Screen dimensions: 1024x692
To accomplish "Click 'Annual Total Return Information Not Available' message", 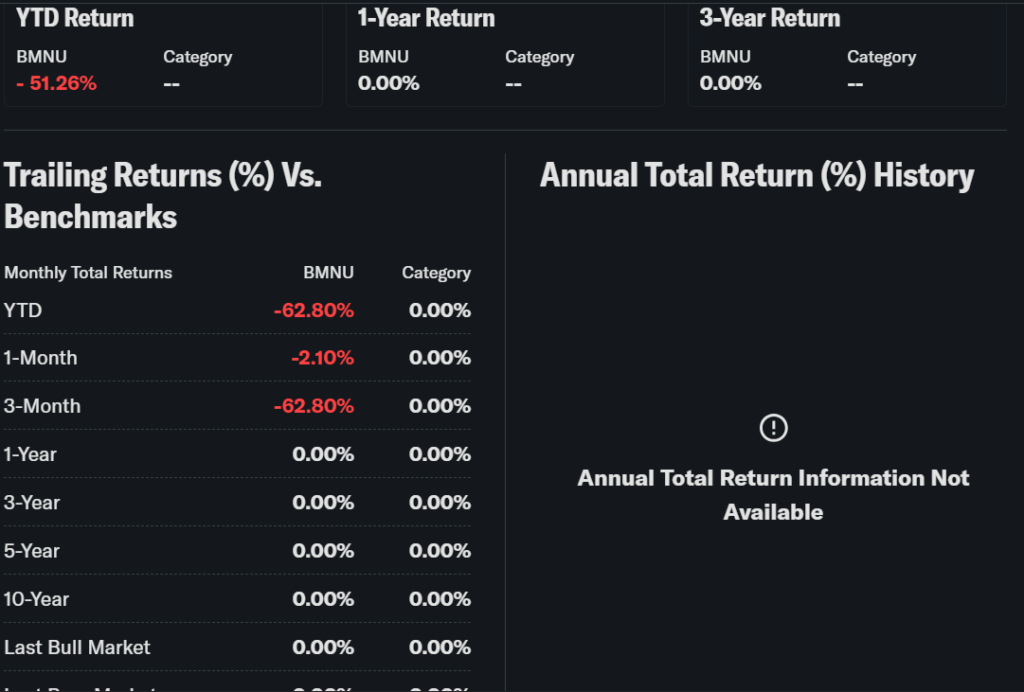I will (773, 495).
